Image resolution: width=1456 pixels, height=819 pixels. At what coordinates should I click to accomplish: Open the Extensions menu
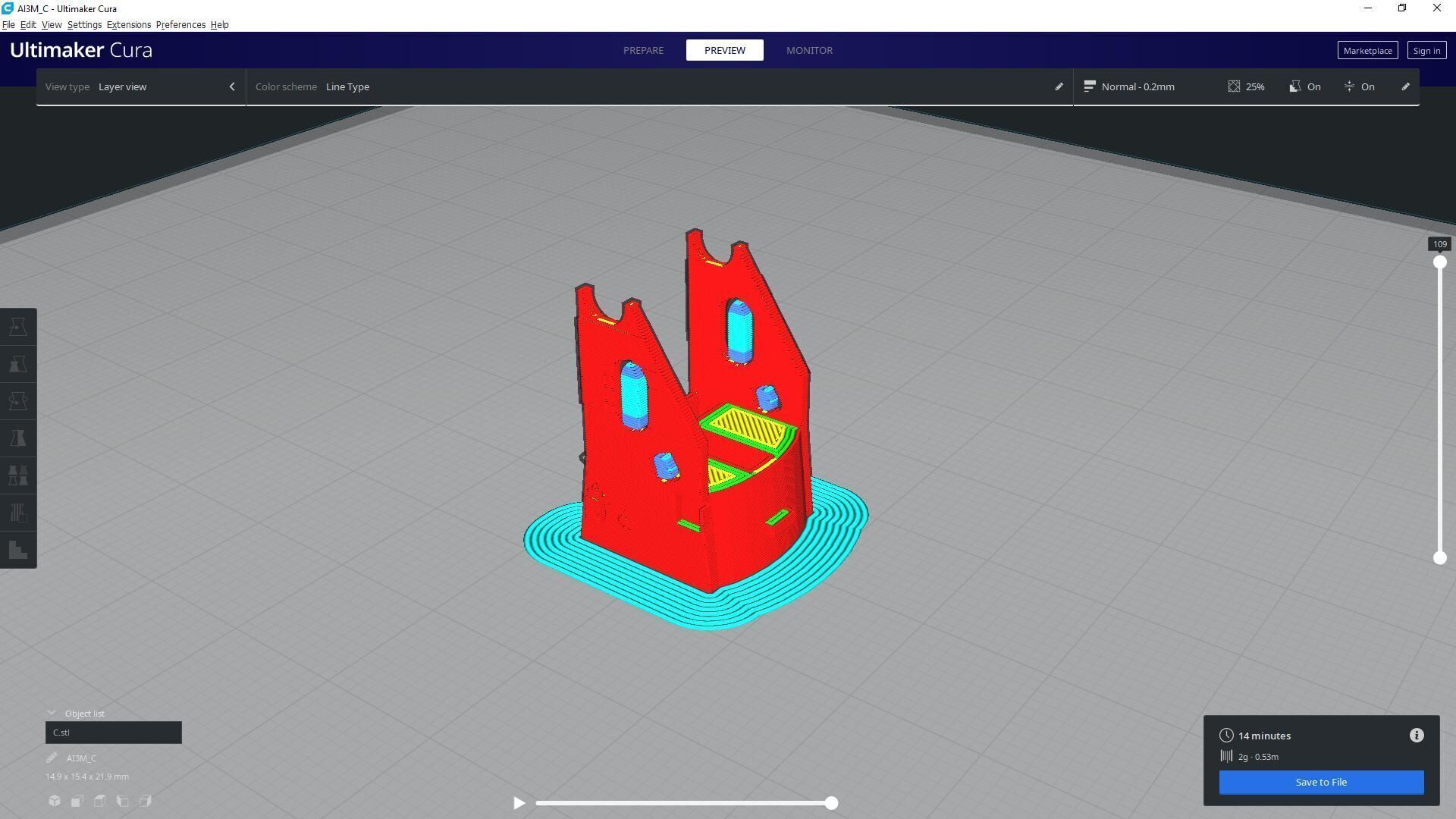[128, 25]
